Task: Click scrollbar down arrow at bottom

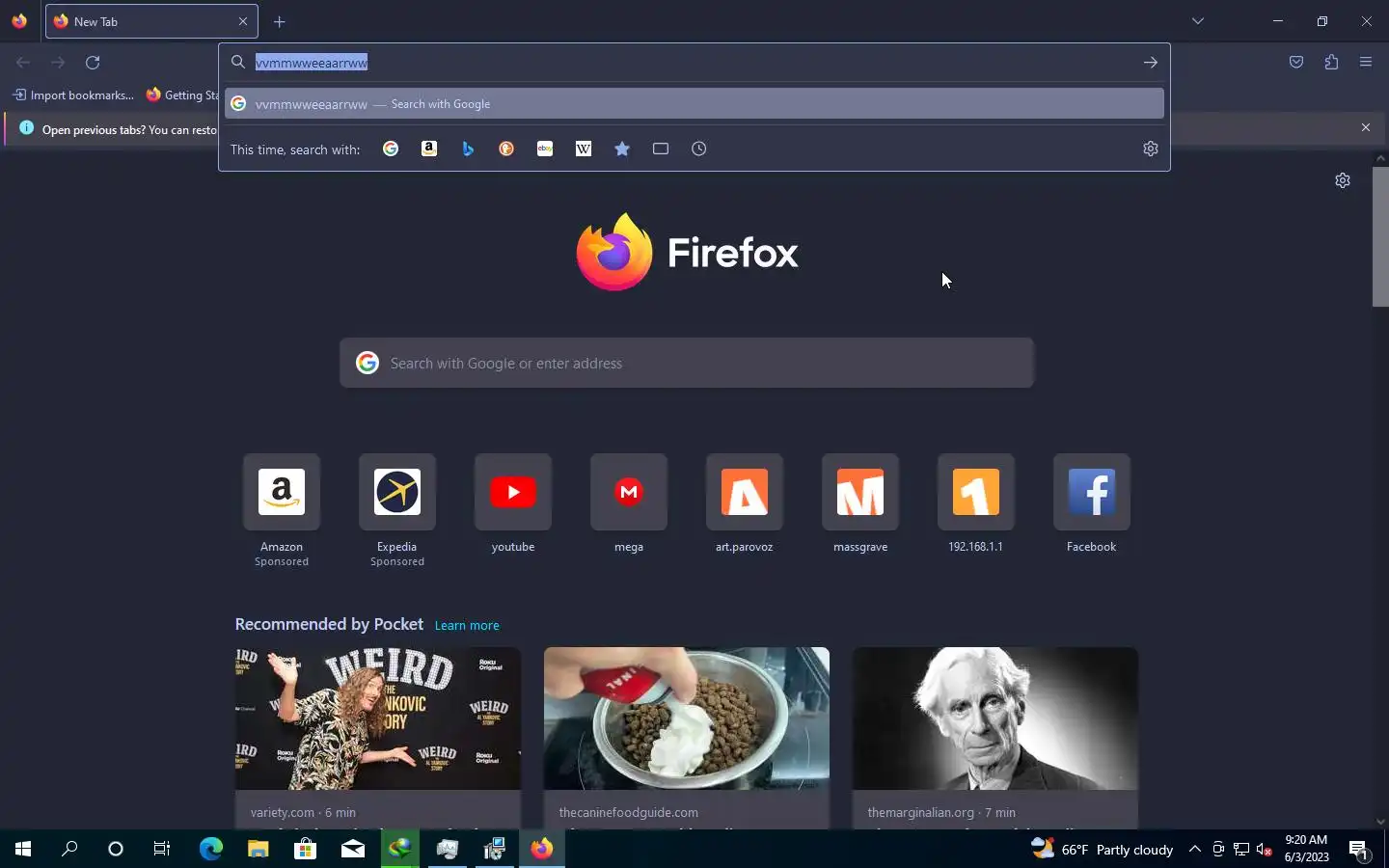Action: tap(1380, 822)
